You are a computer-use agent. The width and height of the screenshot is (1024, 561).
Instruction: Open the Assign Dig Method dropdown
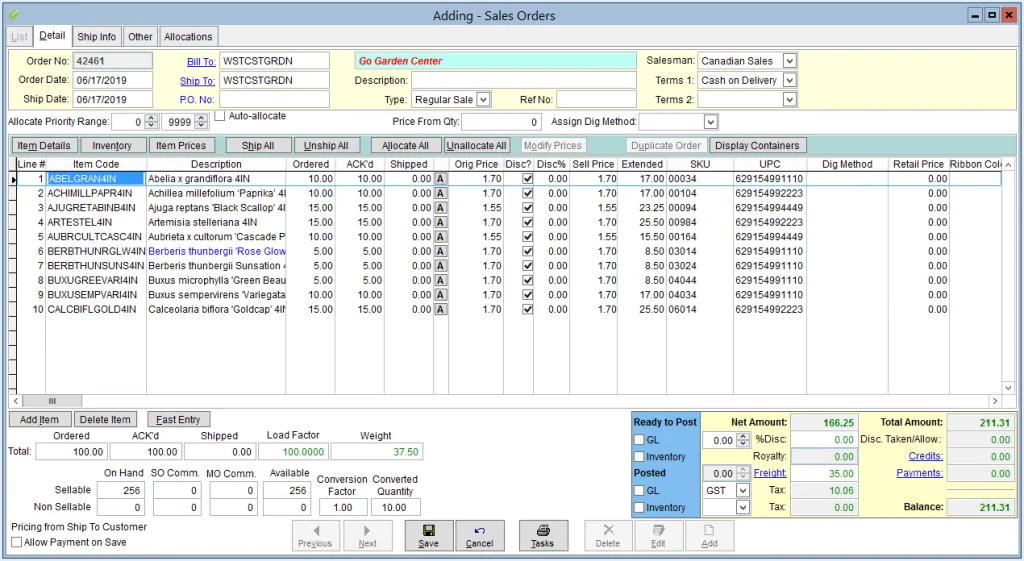pos(711,121)
